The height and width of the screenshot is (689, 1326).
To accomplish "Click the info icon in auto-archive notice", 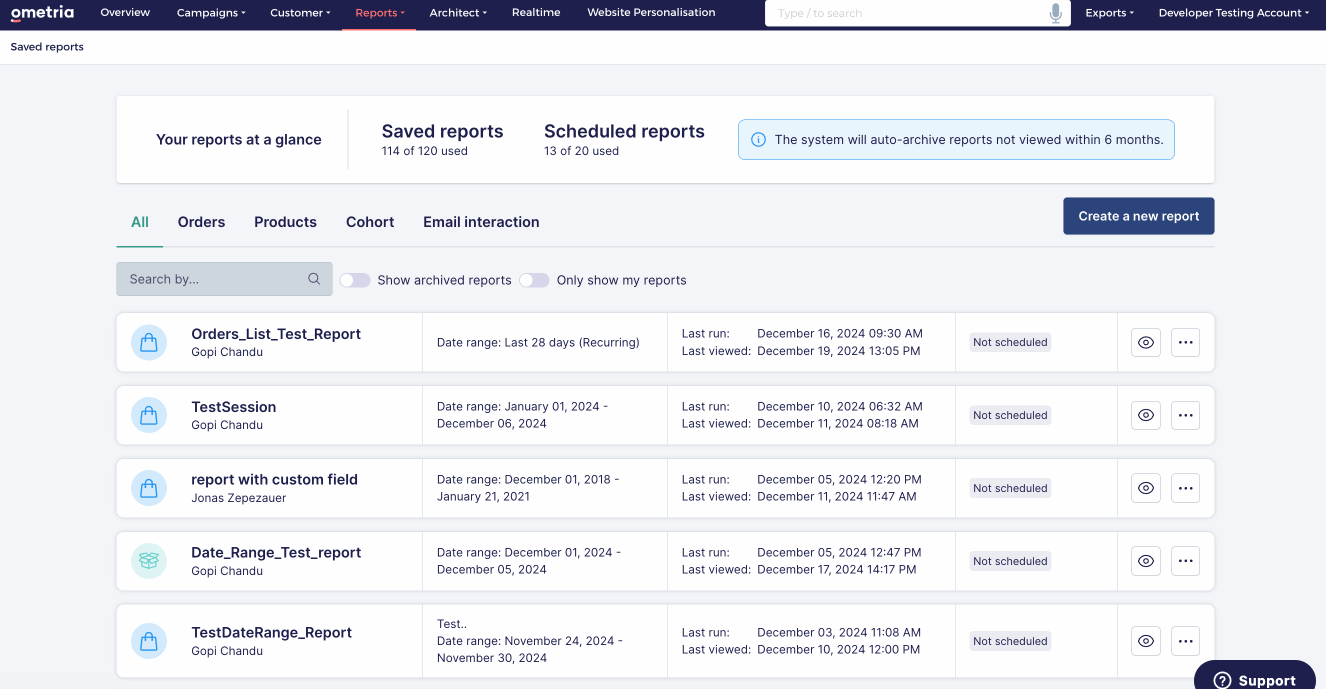I will tap(758, 140).
